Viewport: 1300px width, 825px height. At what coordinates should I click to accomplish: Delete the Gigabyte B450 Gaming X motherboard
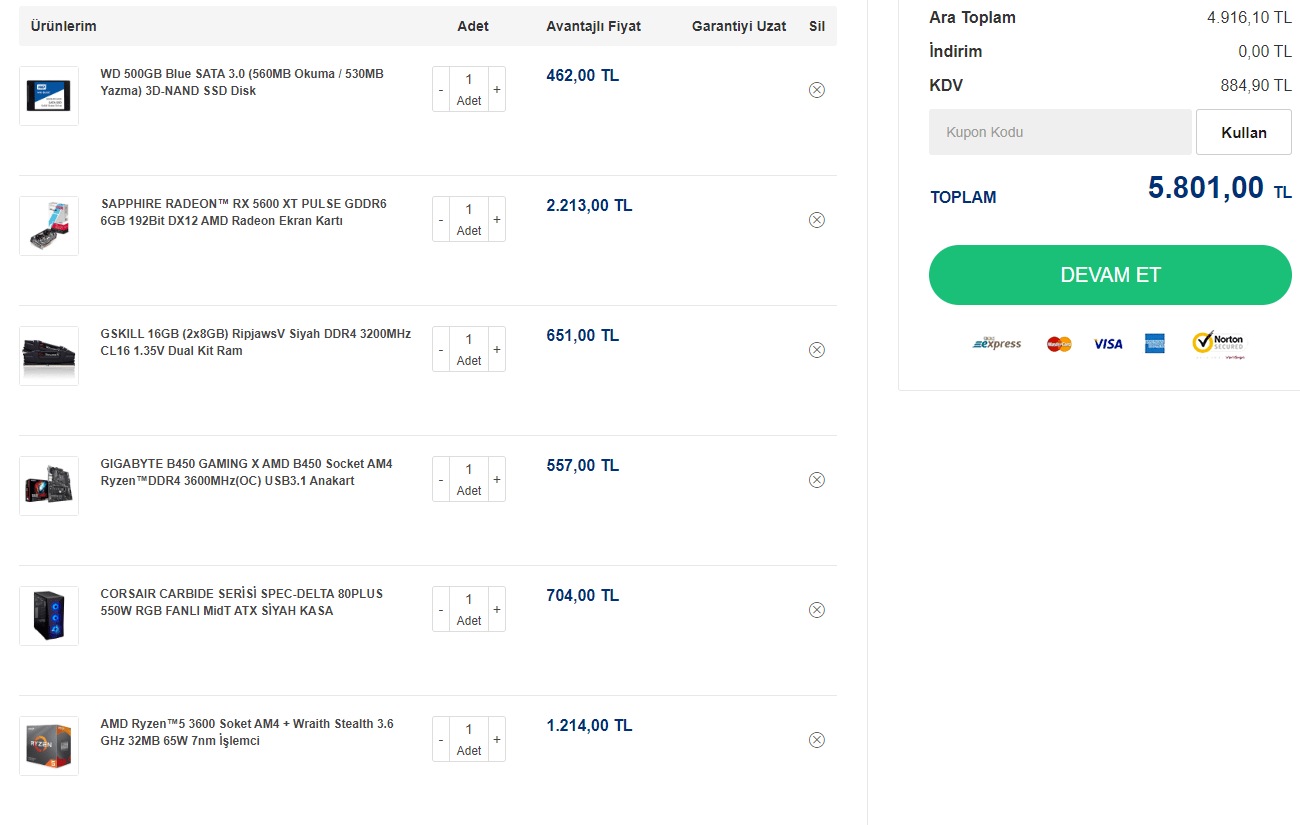click(x=816, y=480)
